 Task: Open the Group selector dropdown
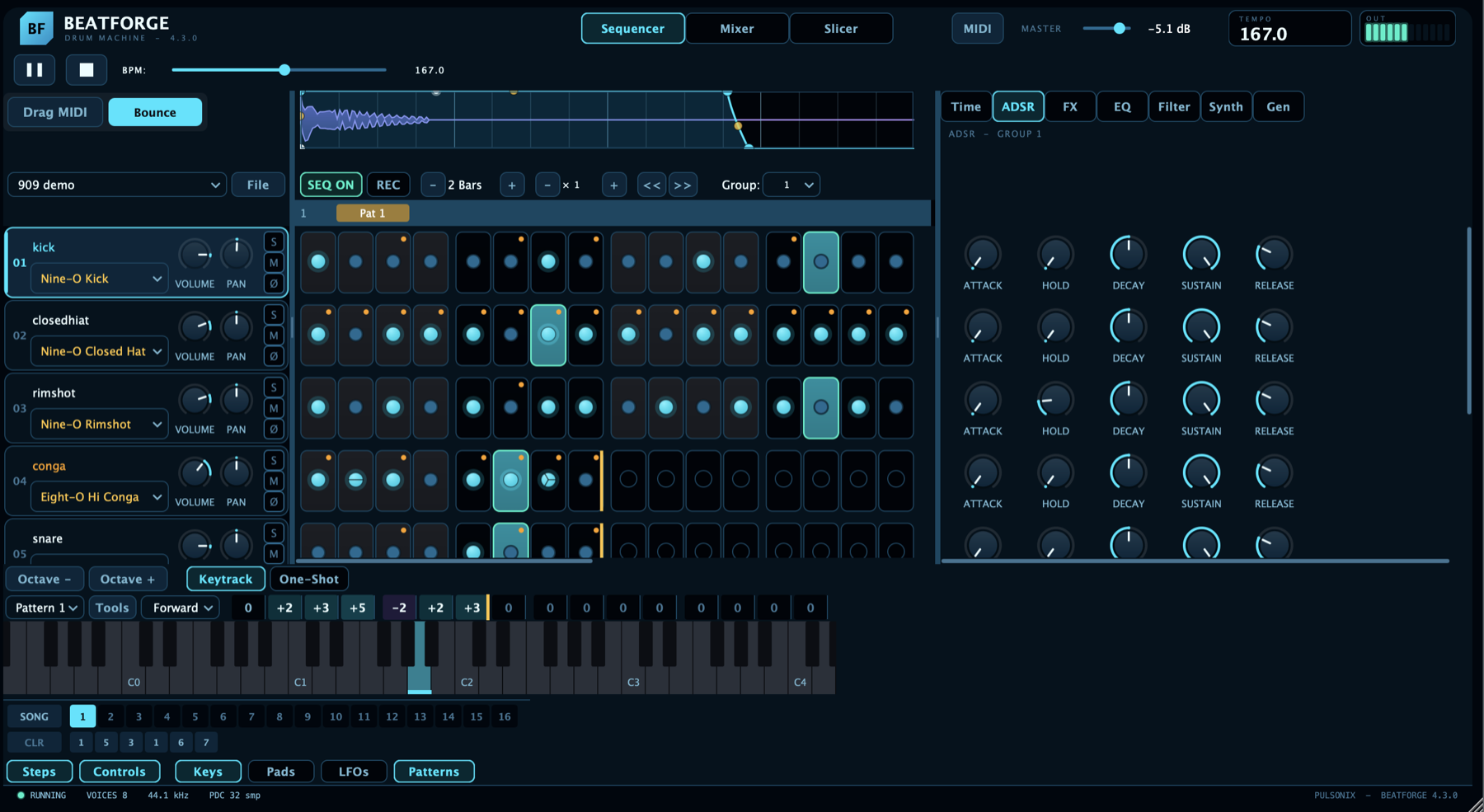tap(791, 185)
